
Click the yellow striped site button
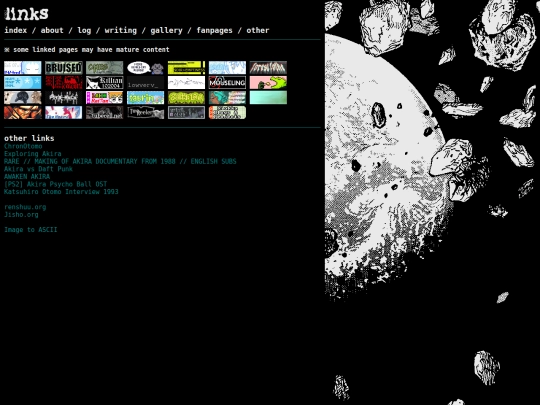(x=186, y=68)
